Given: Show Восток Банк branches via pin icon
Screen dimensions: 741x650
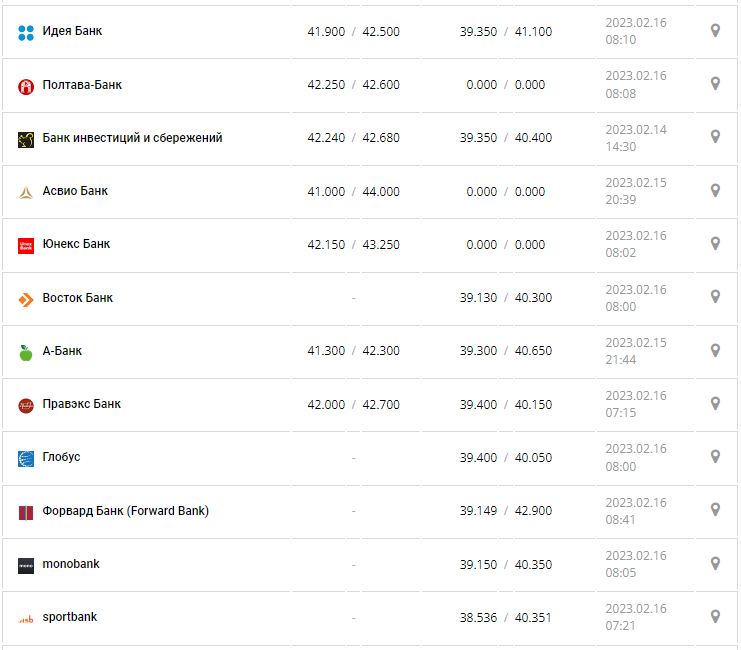Looking at the screenshot, I should click(715, 297).
